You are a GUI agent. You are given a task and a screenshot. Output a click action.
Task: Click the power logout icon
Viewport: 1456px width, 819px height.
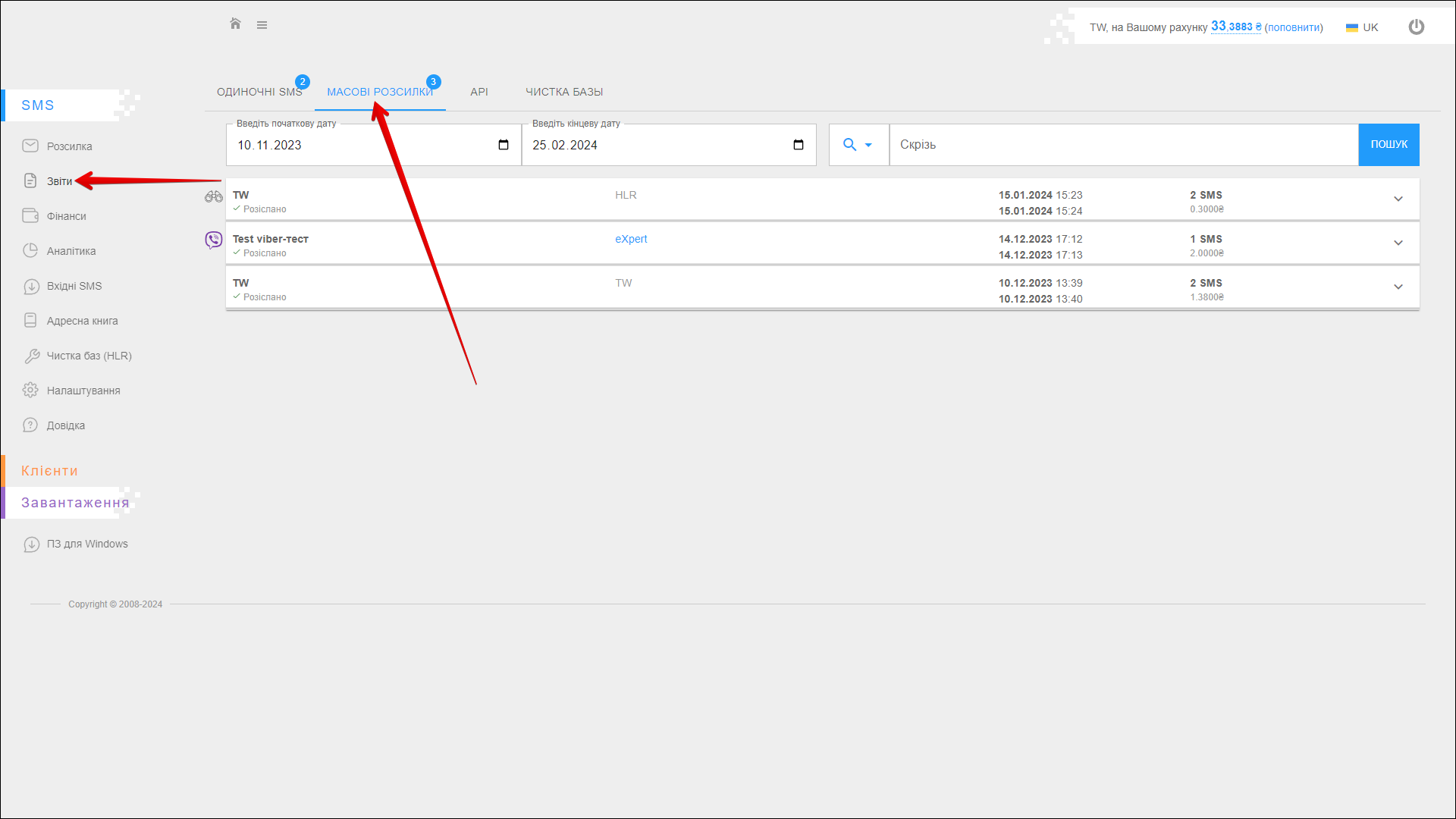pos(1416,27)
